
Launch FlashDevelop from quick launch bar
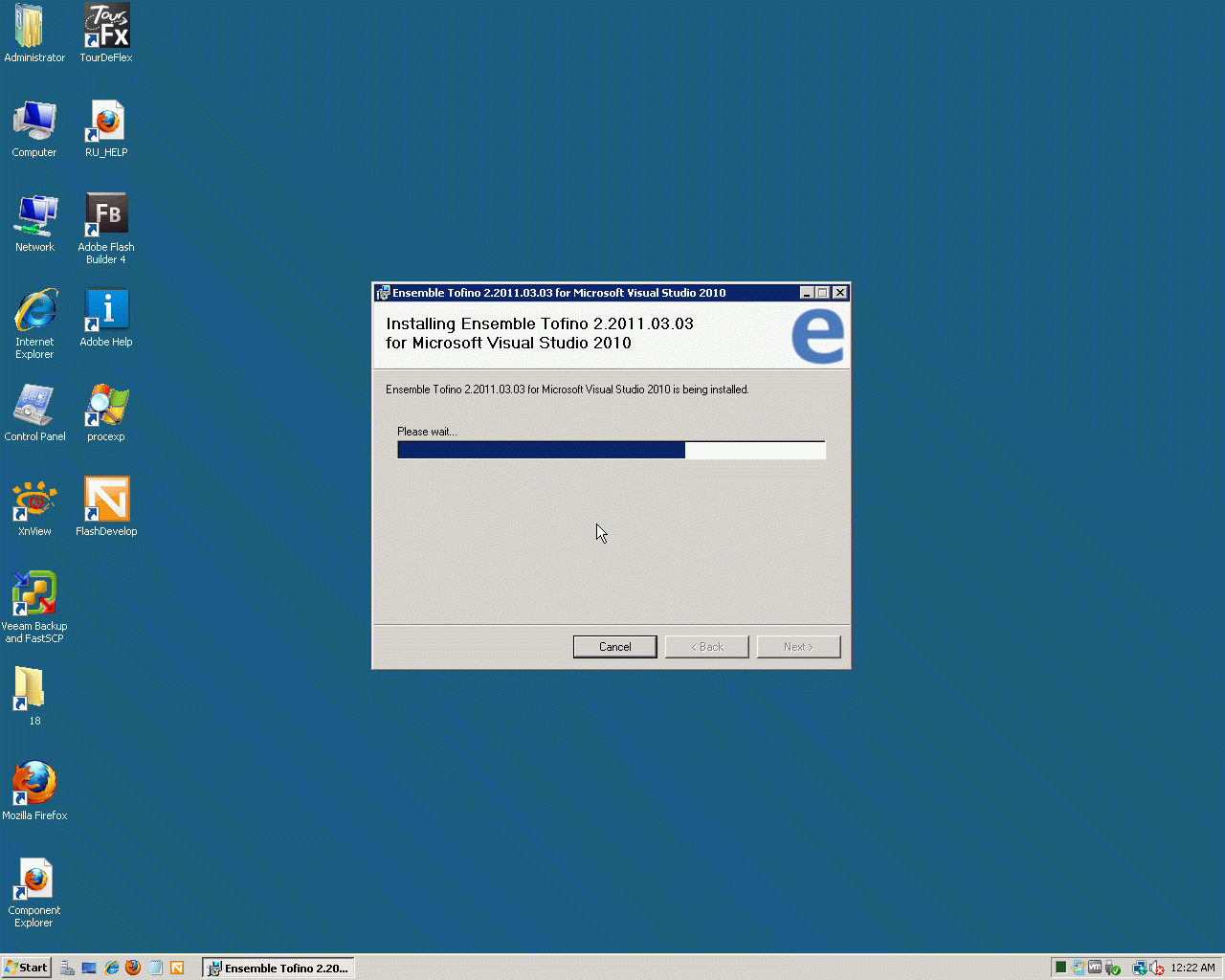click(x=177, y=968)
